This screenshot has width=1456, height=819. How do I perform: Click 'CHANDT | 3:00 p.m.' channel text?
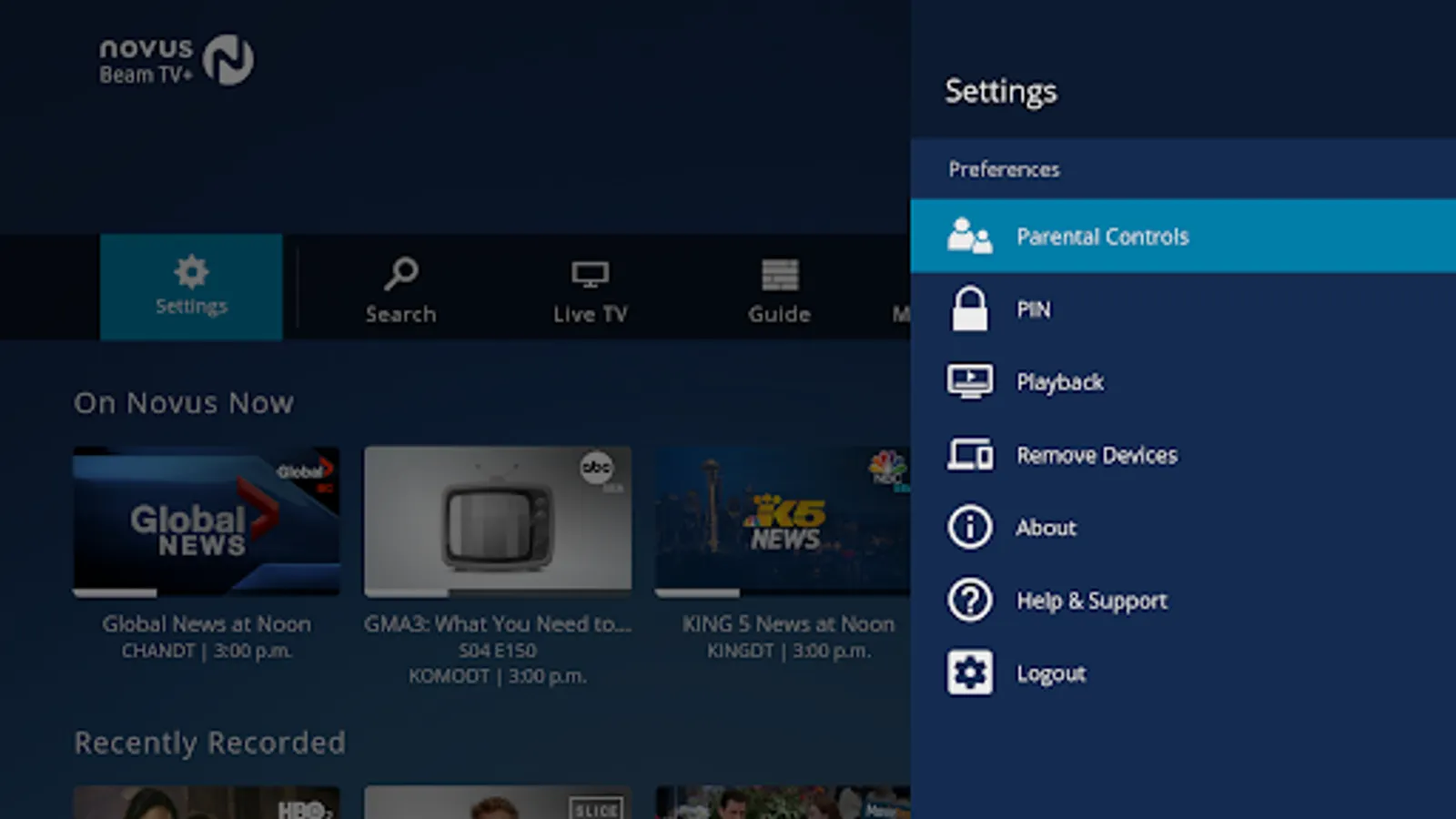click(207, 651)
